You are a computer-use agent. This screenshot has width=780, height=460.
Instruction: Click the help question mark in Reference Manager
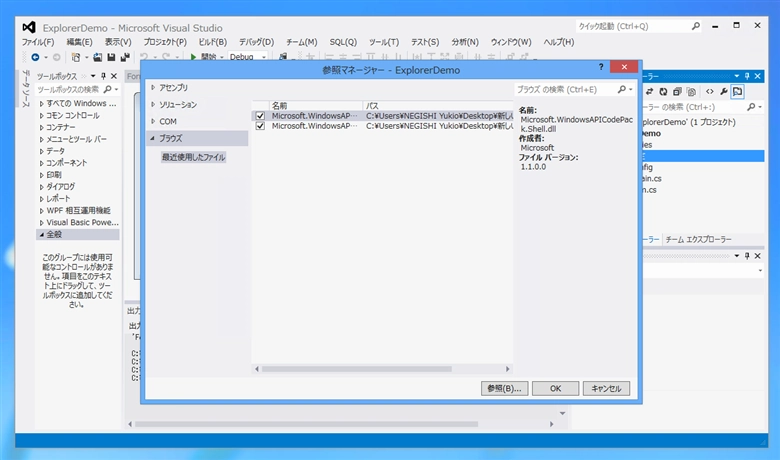tap(601, 67)
